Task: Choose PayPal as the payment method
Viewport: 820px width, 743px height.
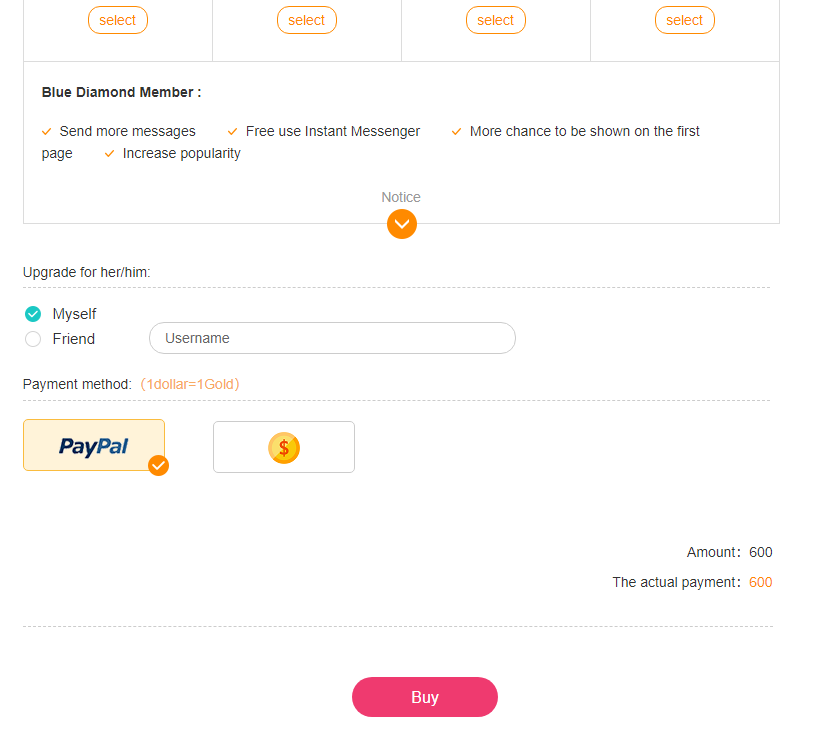Action: 94,445
